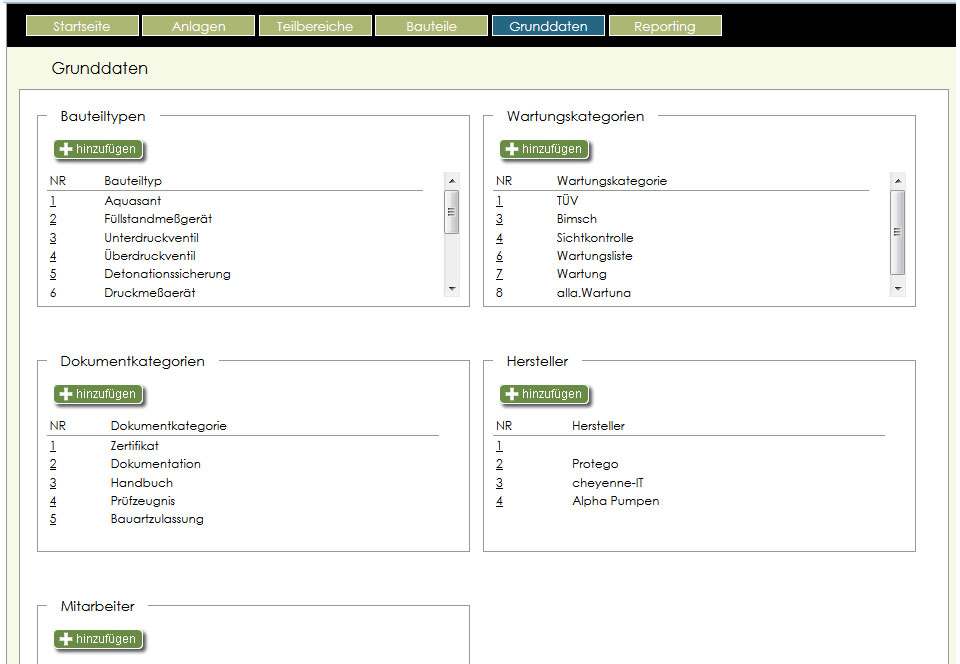Click hinzufügen under Mitarbeiter
The width and height of the screenshot is (960, 664).
click(99, 639)
